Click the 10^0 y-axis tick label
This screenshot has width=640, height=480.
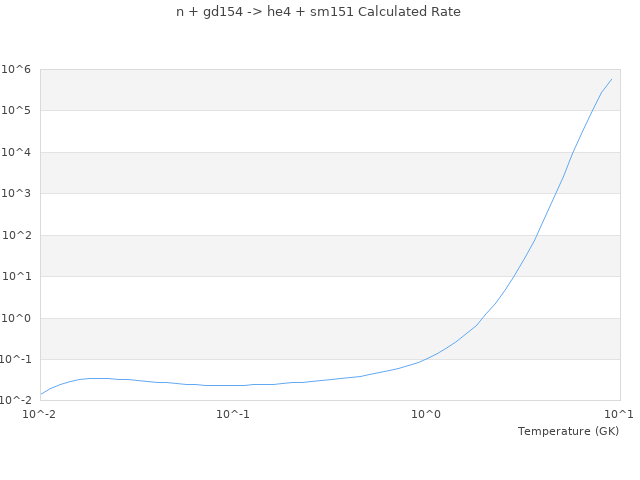coord(16,318)
